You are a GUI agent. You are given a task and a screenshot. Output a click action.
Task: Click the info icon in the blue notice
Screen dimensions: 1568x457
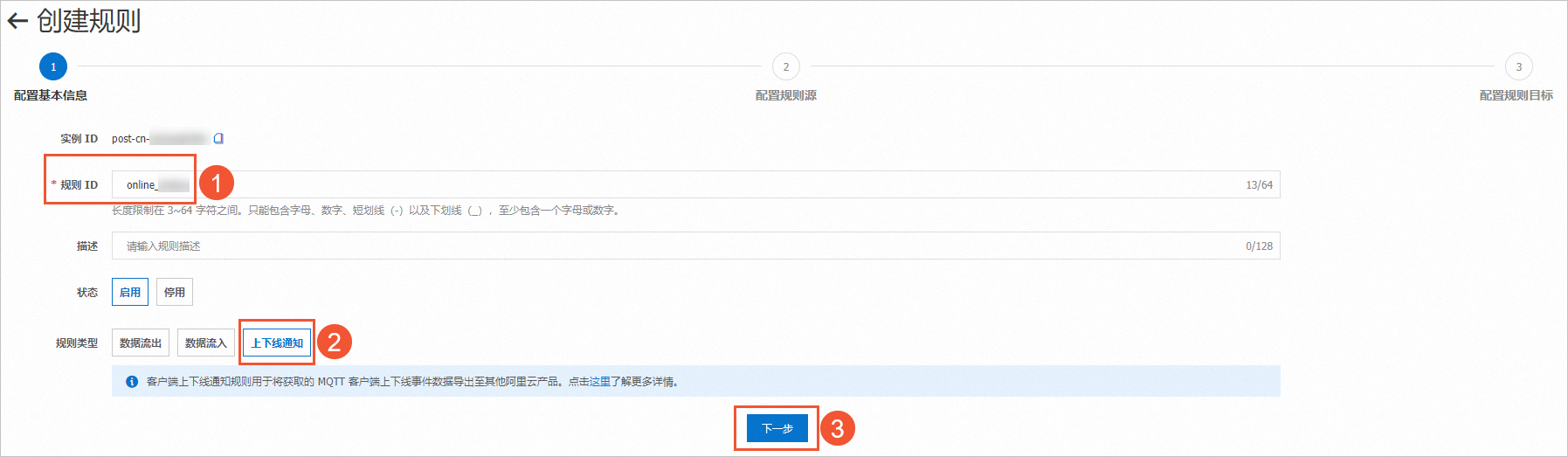pyautogui.click(x=132, y=382)
